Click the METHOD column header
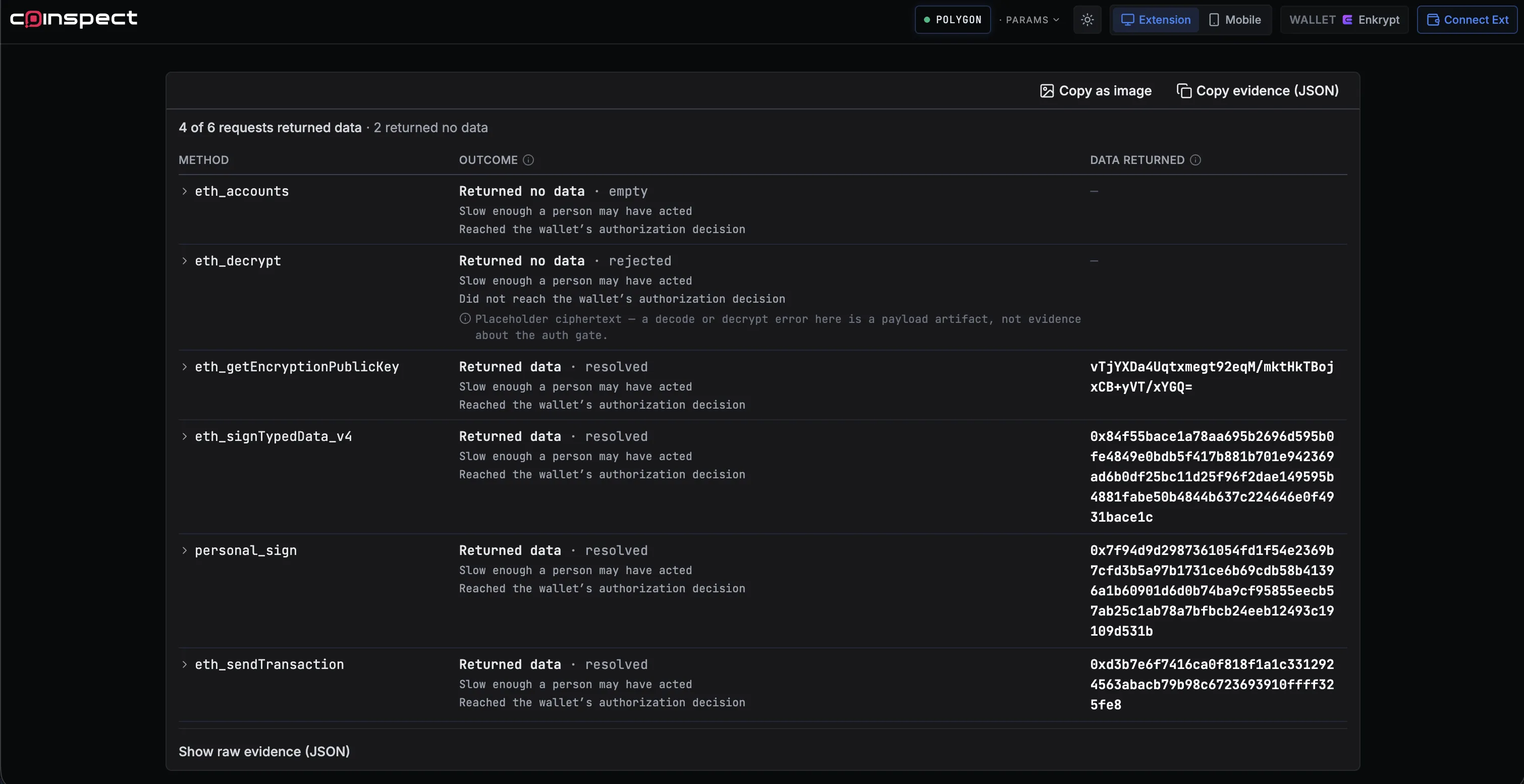1524x784 pixels. tap(203, 160)
